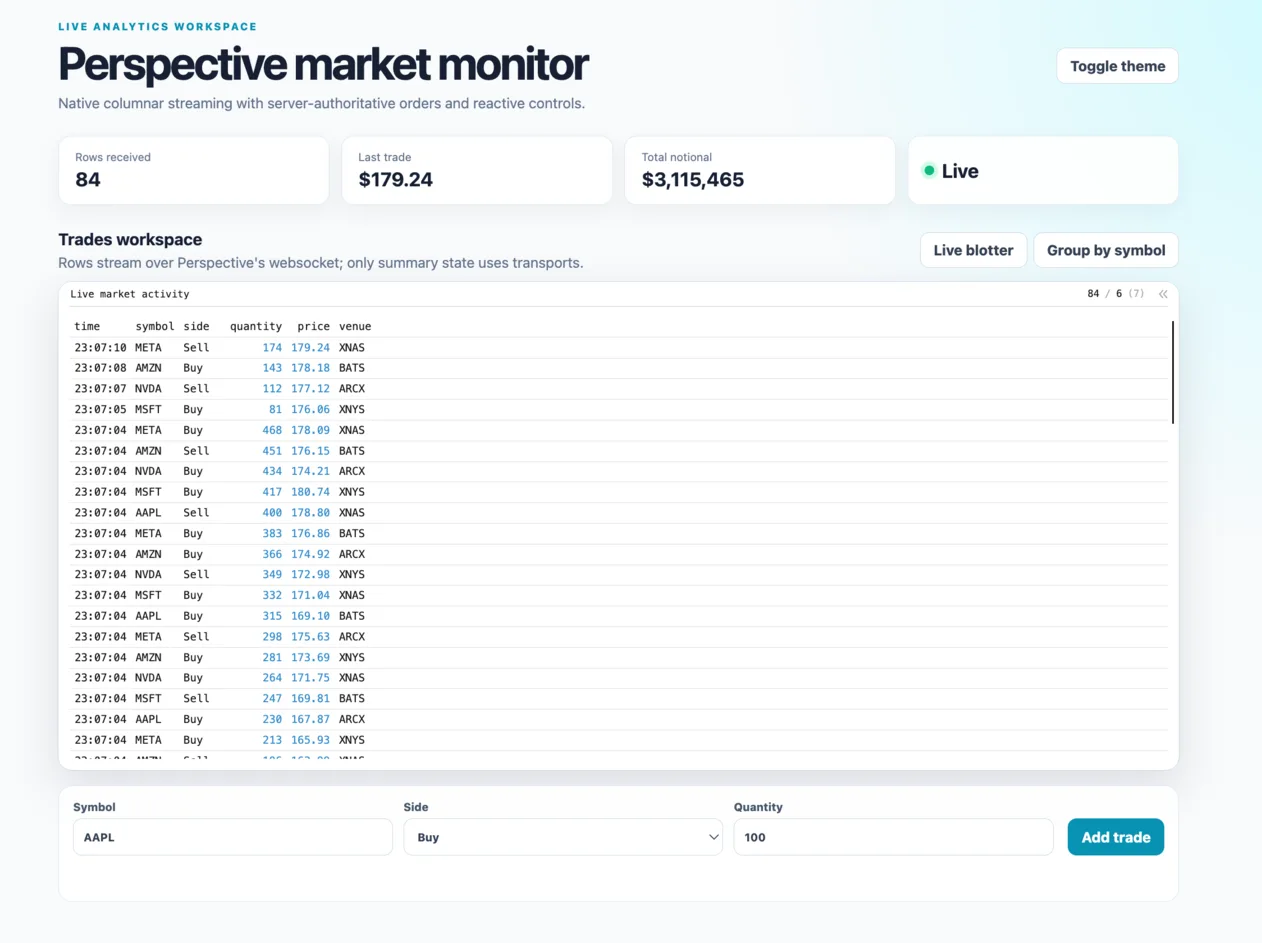Focus the Symbol input field containing AAPL
Image resolution: width=1262 pixels, height=943 pixels.
click(233, 837)
